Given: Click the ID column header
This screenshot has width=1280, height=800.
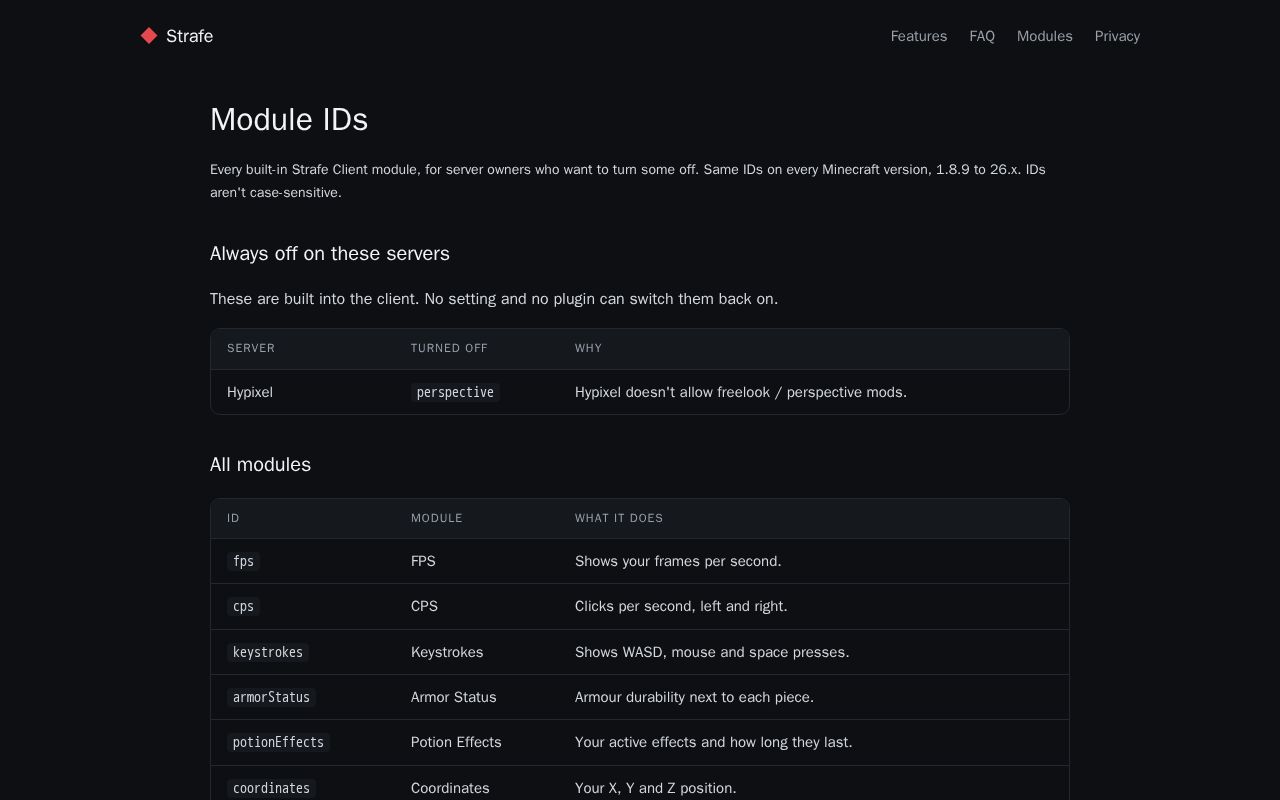Looking at the screenshot, I should pyautogui.click(x=233, y=518).
